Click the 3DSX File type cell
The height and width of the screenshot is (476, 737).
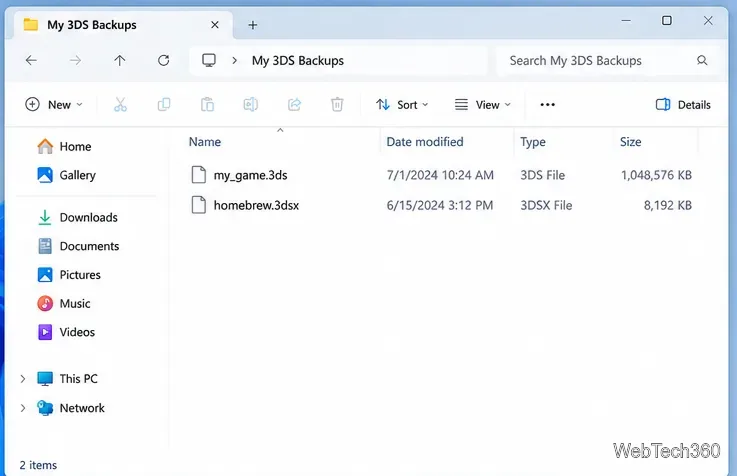point(546,205)
